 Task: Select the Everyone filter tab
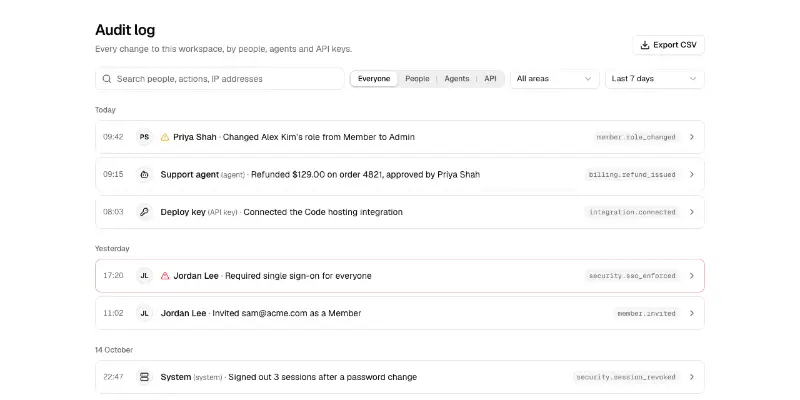(374, 79)
